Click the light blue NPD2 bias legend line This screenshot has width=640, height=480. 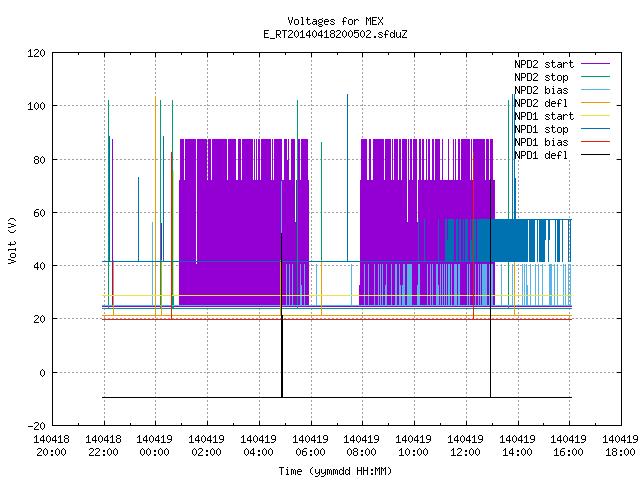click(596, 90)
